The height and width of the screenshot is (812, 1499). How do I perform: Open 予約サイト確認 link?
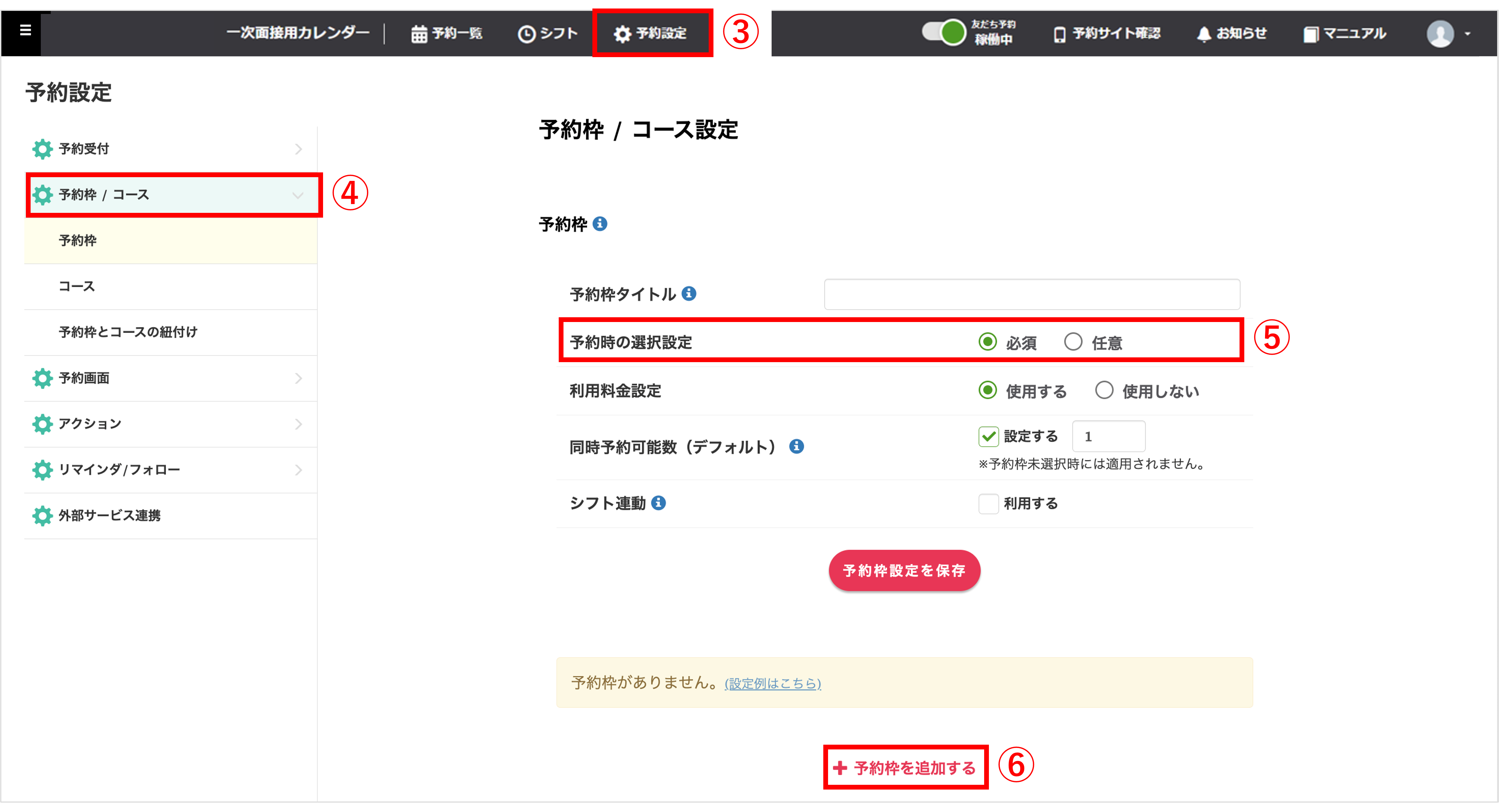pos(1107,34)
